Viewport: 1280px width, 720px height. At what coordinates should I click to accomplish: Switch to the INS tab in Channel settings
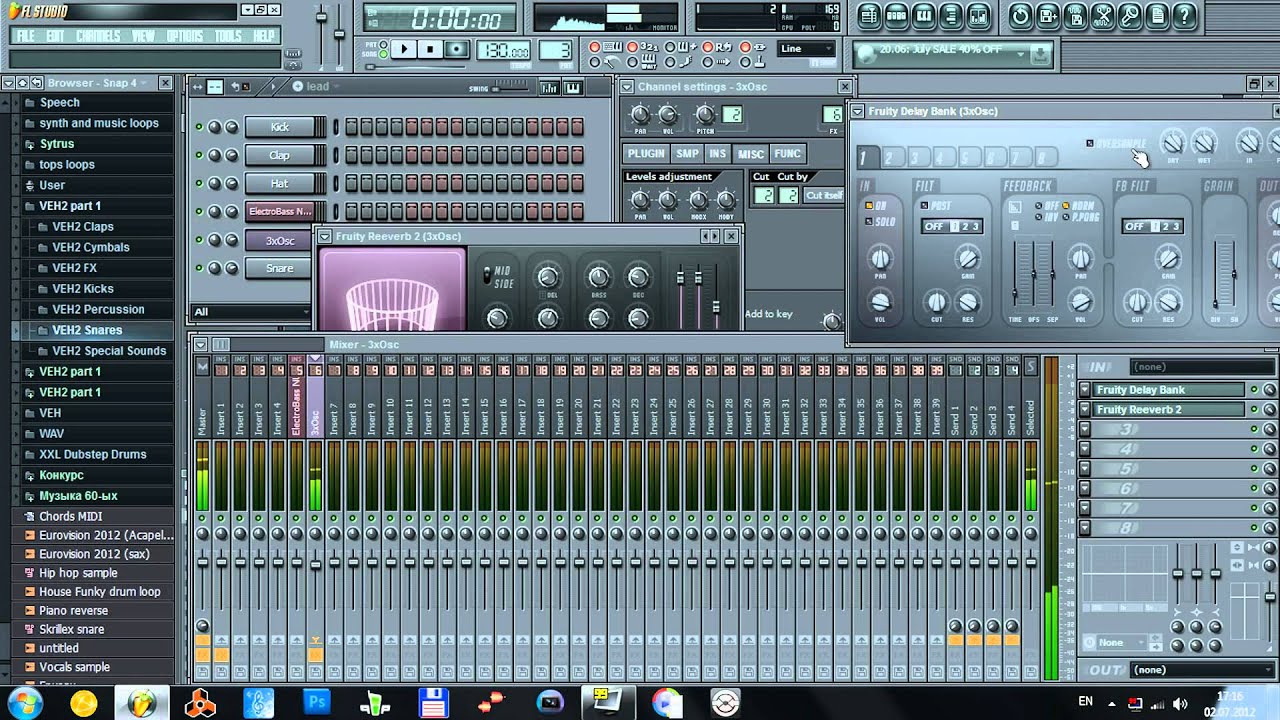click(717, 153)
